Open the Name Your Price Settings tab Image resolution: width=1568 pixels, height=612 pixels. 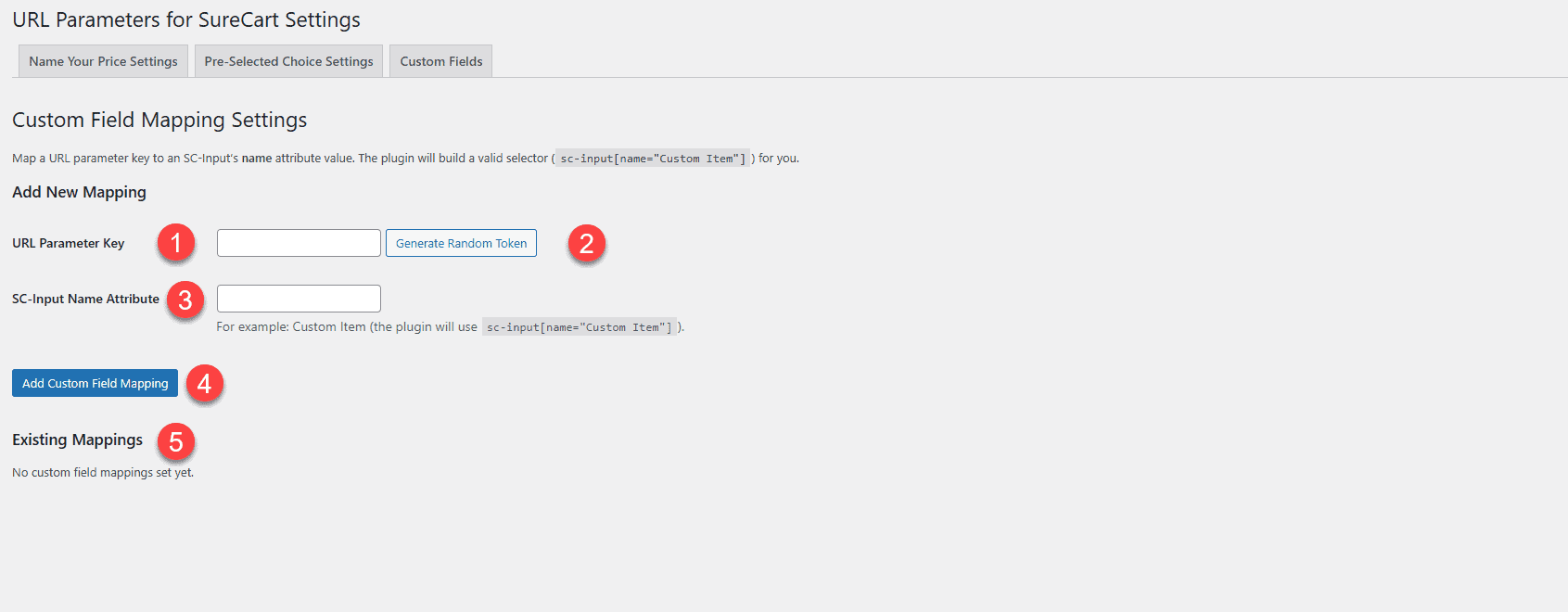point(103,61)
